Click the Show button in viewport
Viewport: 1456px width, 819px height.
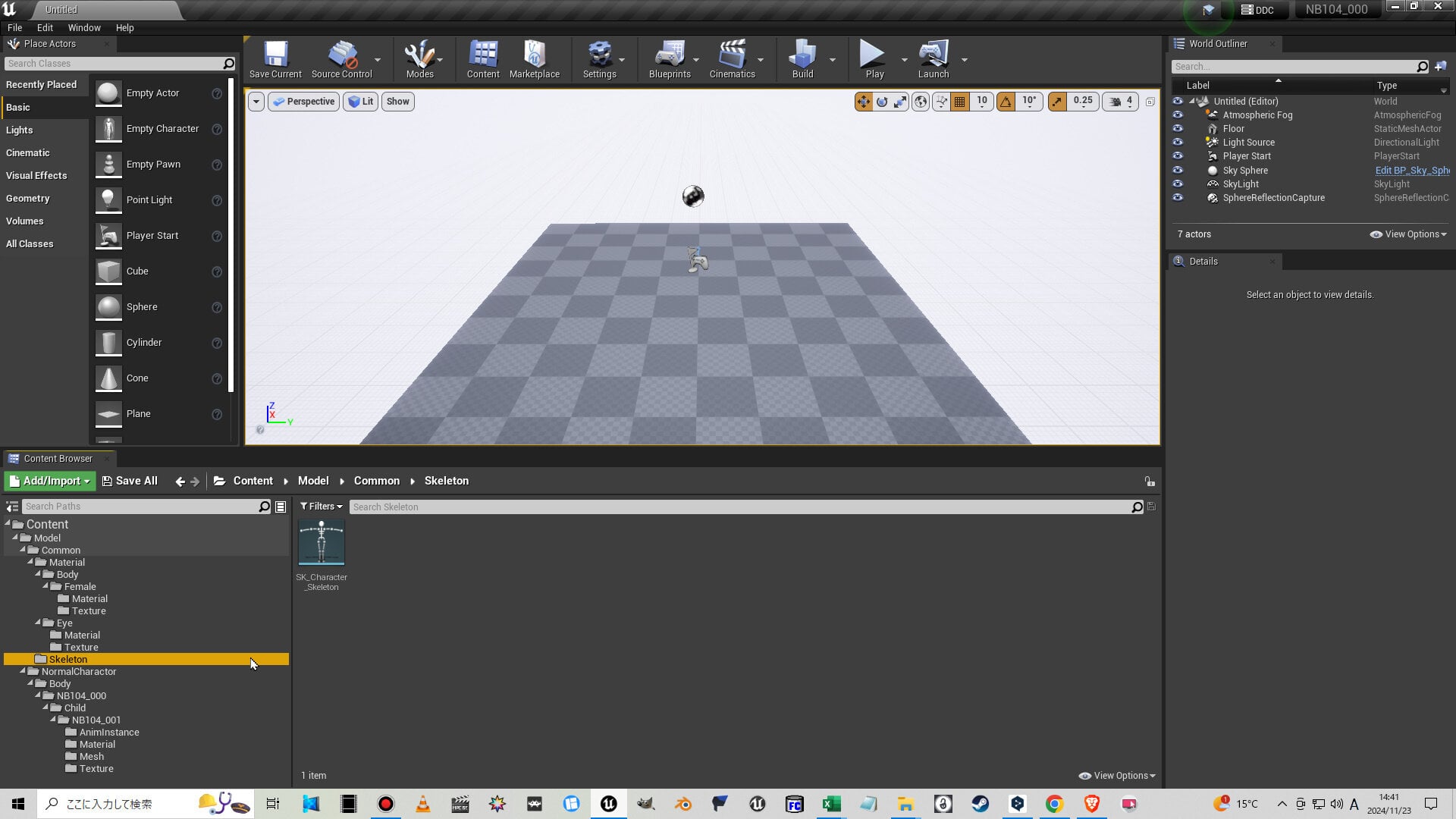pos(397,102)
